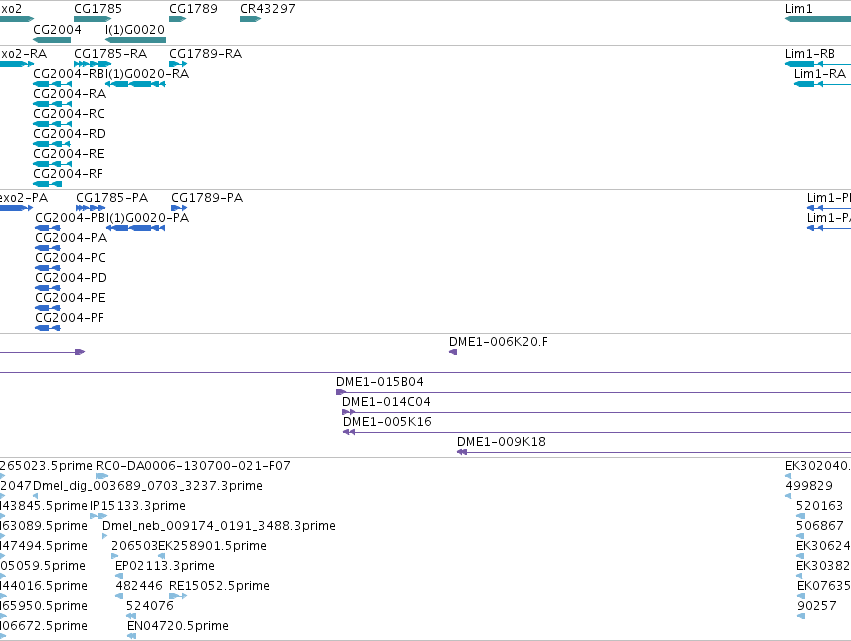Screen dimensions: 851x641
Task: Select protein CG1789-PA
Action: (179, 208)
